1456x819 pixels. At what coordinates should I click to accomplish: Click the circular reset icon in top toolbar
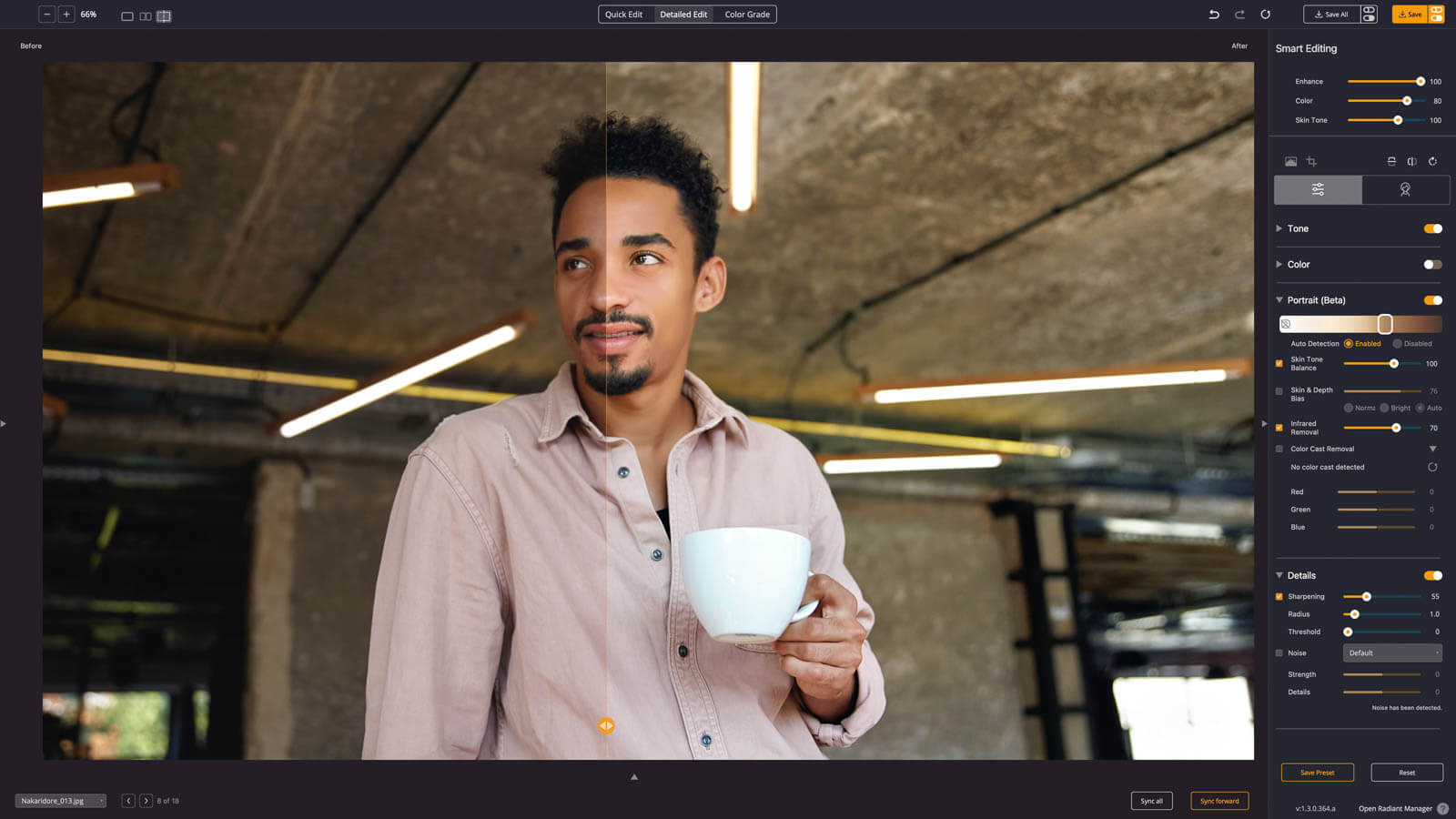click(x=1265, y=15)
